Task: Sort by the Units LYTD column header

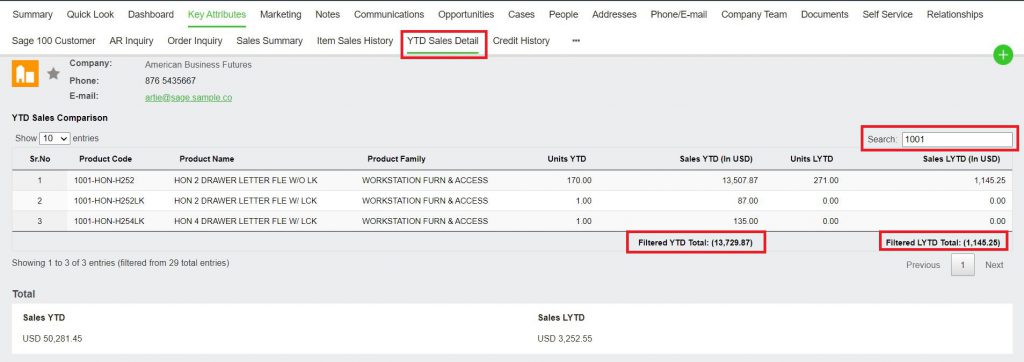Action: (x=811, y=159)
